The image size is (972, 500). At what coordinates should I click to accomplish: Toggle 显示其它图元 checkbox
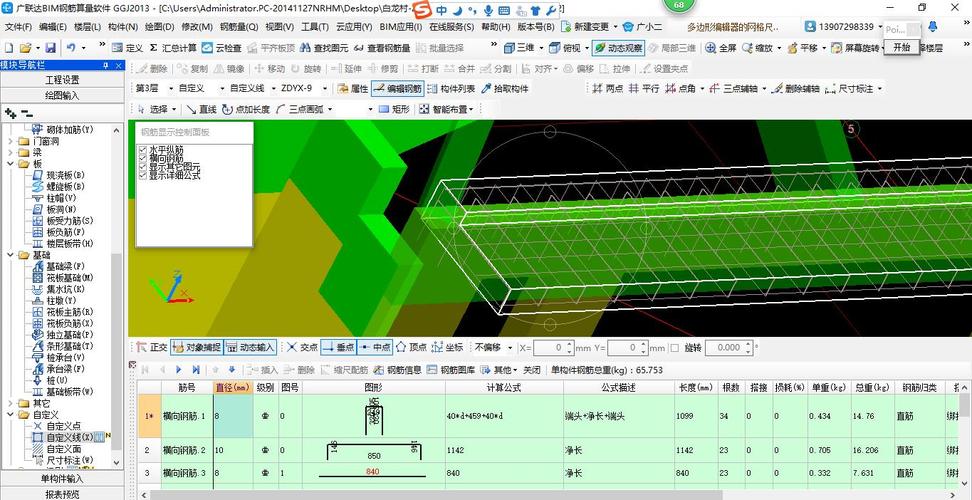pos(143,167)
